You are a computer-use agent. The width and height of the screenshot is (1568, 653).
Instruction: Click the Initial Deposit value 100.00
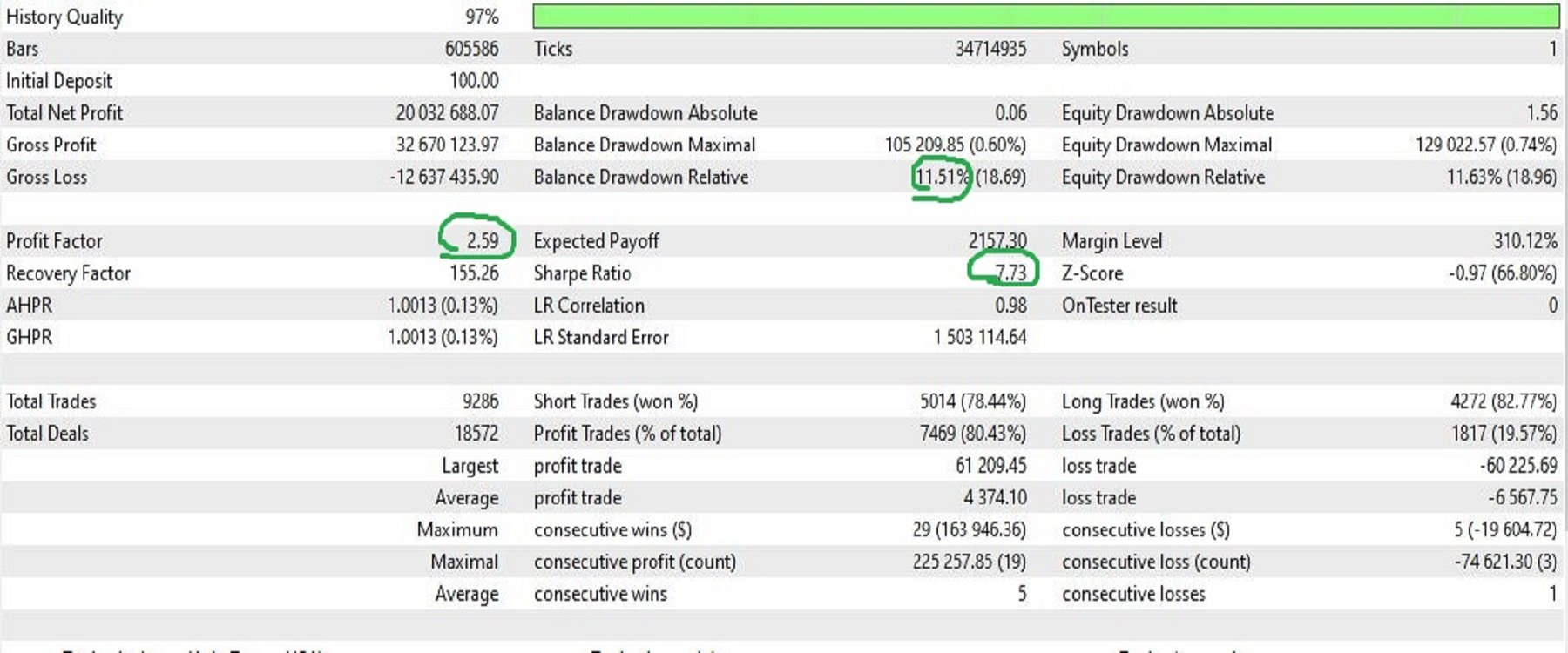(x=474, y=81)
